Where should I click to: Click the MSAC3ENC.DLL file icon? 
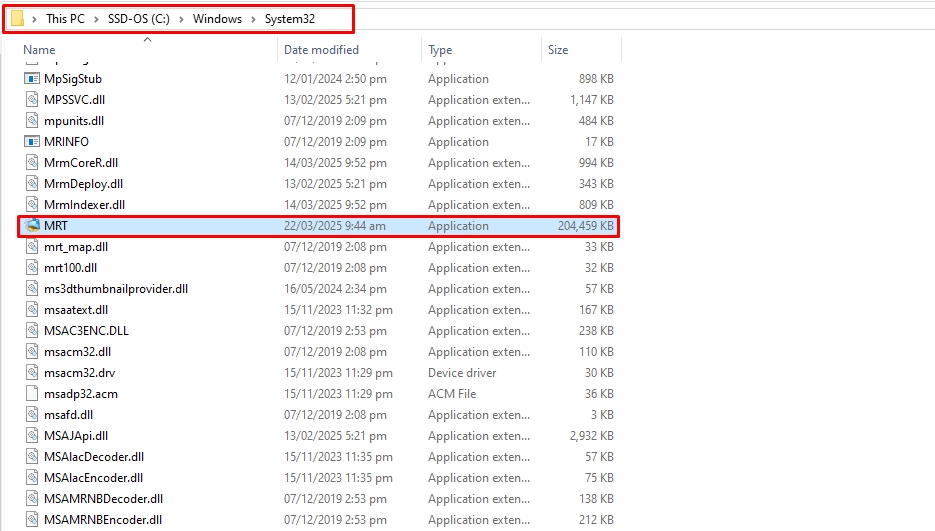(x=32, y=331)
